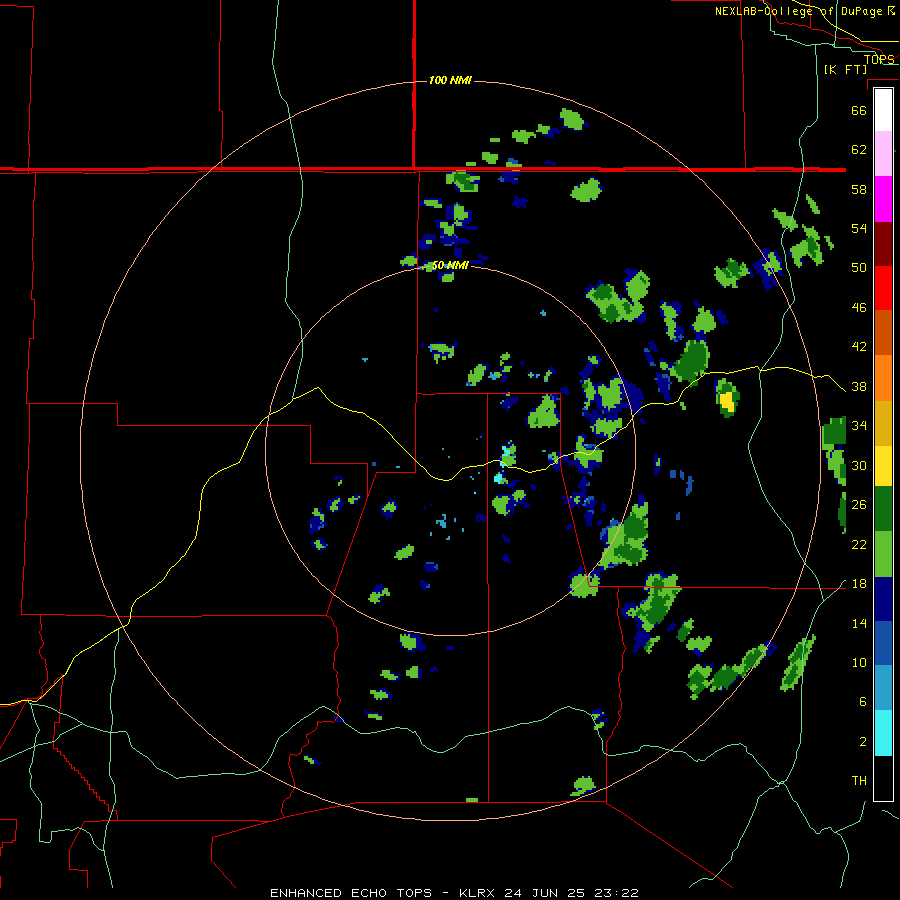The height and width of the screenshot is (900, 900).
Task: Click the navy 22 kft legend swatch
Action: point(883,599)
